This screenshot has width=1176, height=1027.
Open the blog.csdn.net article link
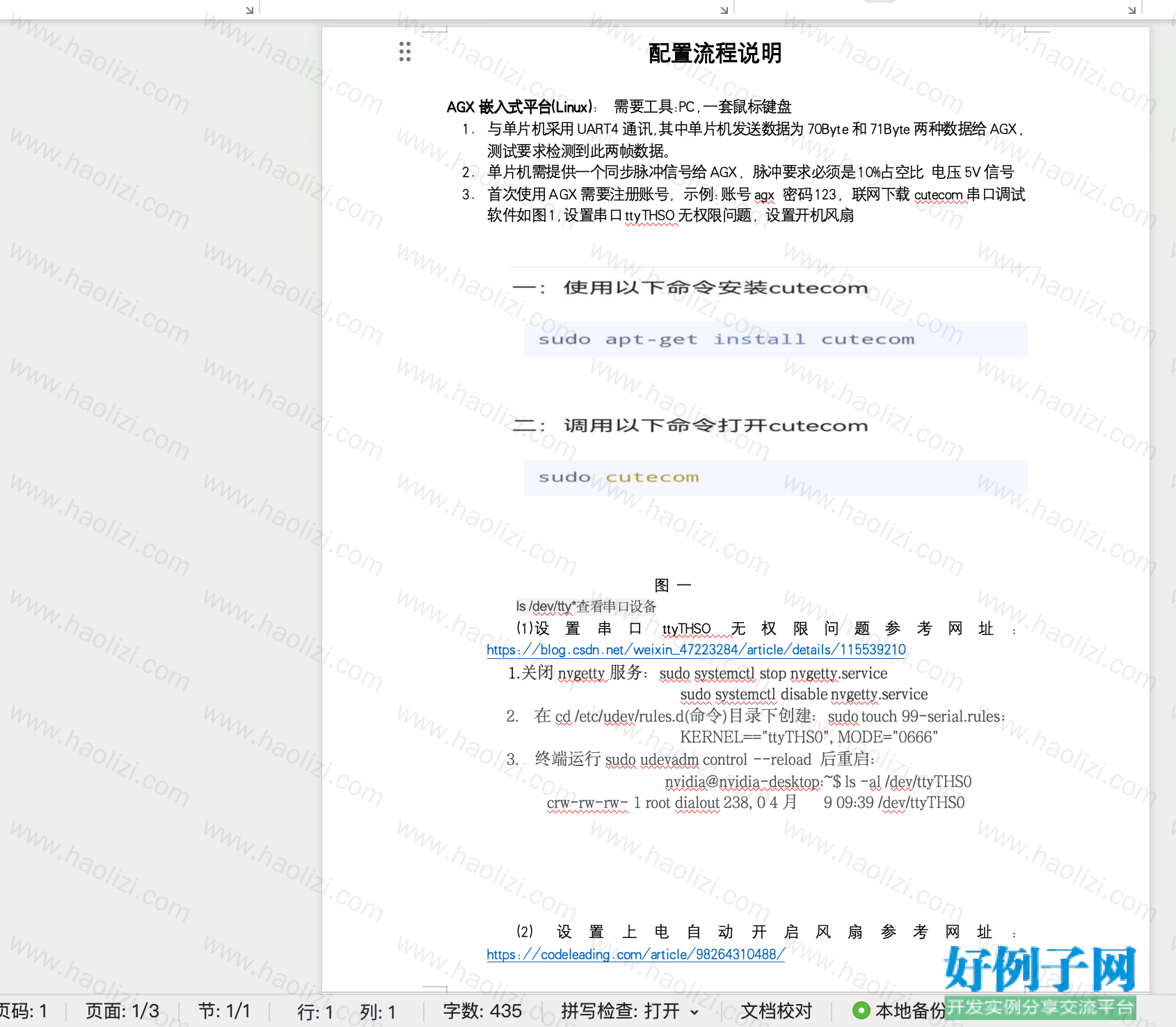pyautogui.click(x=696, y=650)
